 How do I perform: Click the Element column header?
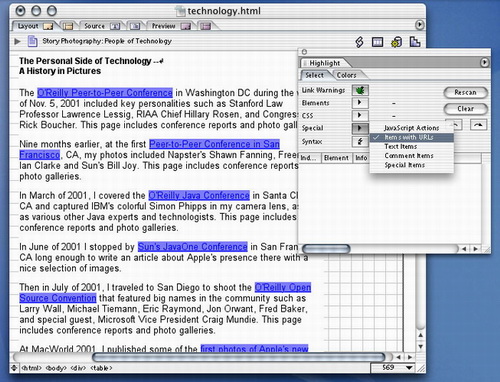[x=336, y=158]
